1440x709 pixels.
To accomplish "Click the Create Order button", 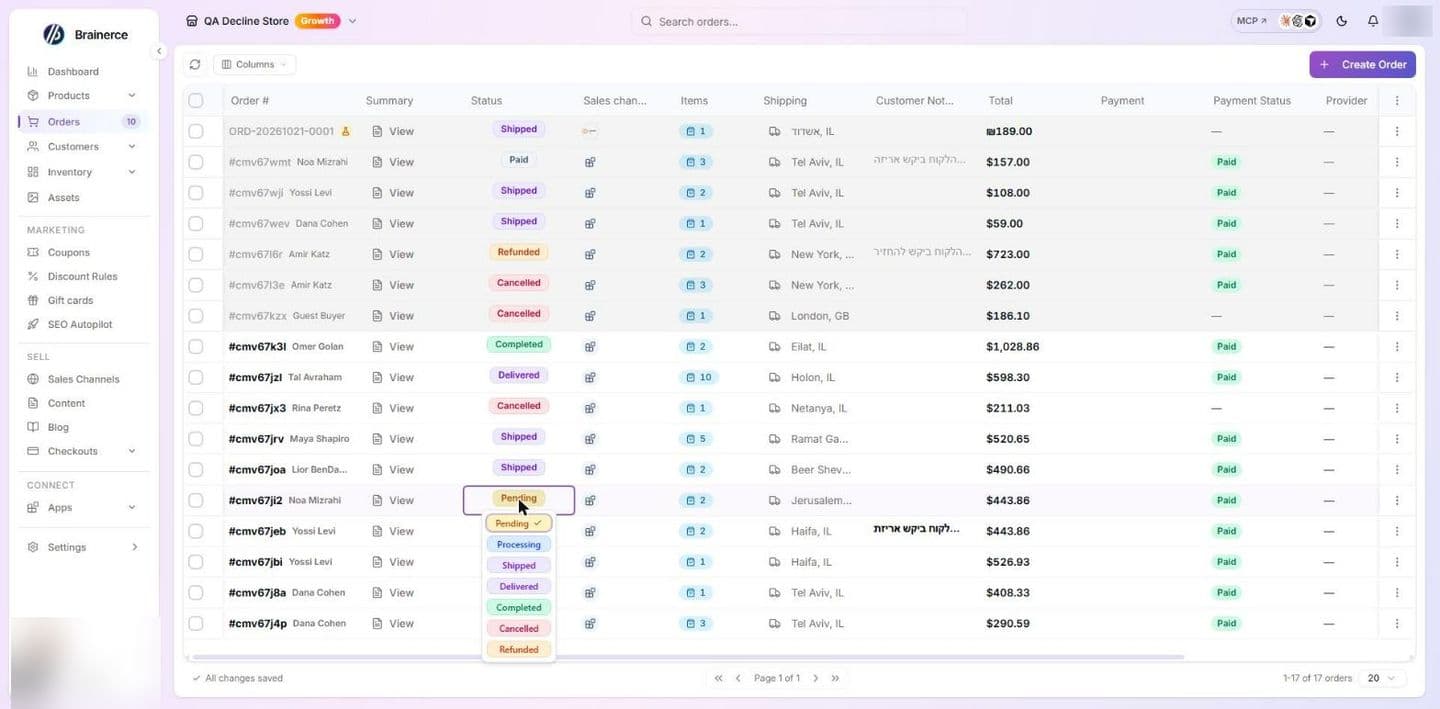I will point(1362,64).
